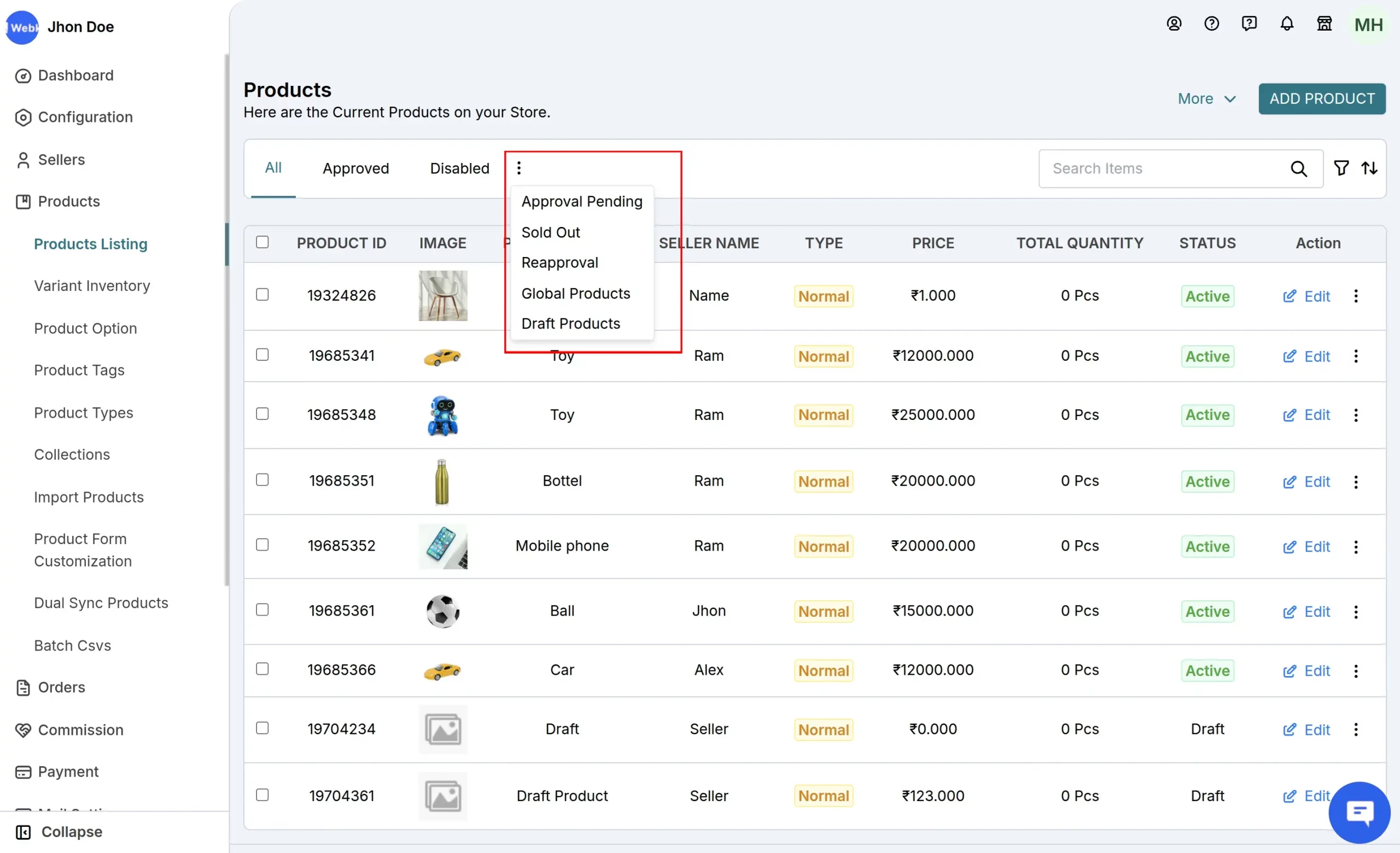Click the help question mark icon
Viewport: 1400px width, 853px height.
pyautogui.click(x=1211, y=24)
